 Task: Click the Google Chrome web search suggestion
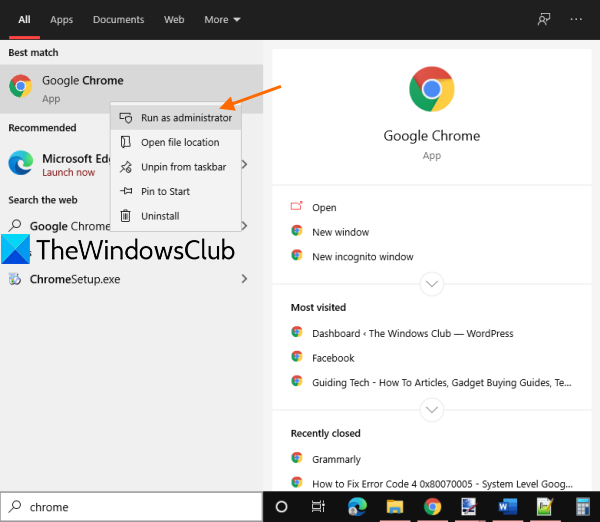70,226
